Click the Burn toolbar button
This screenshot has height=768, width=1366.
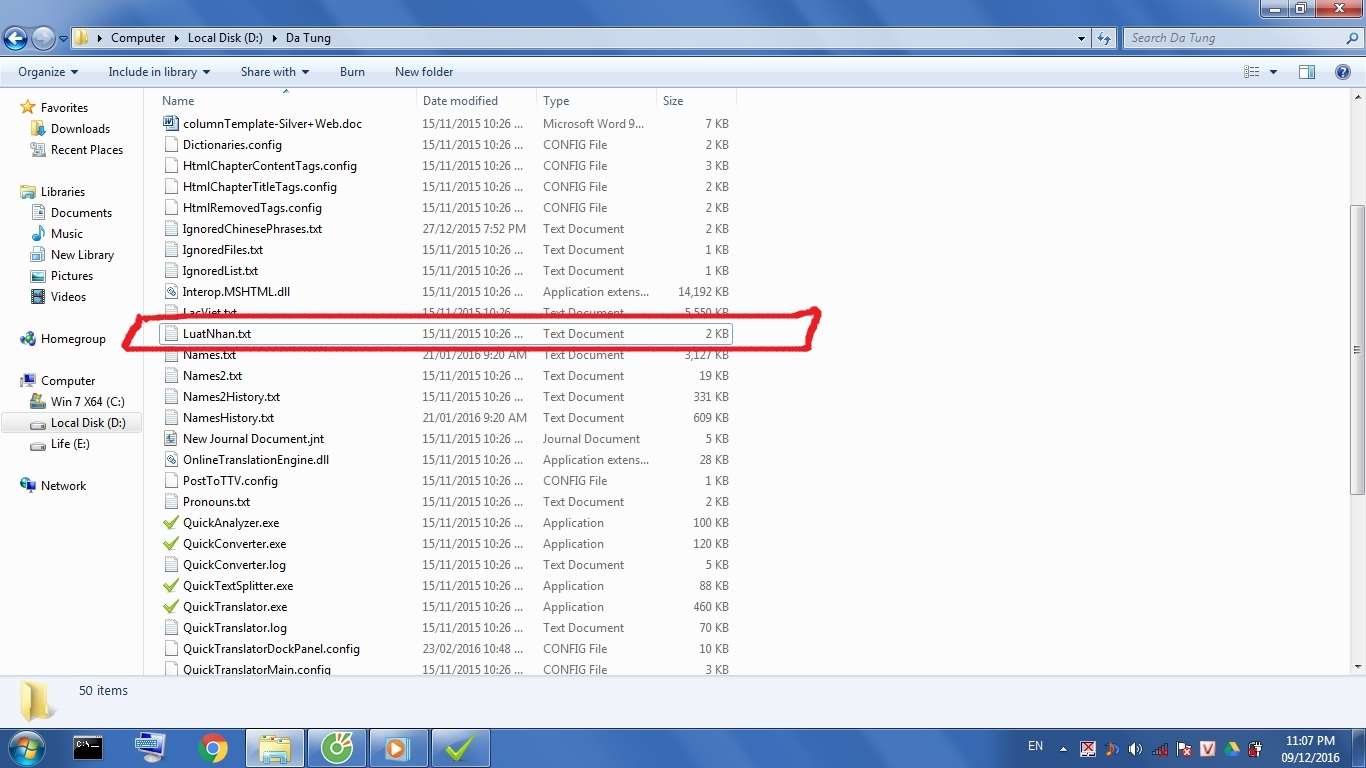pyautogui.click(x=352, y=72)
